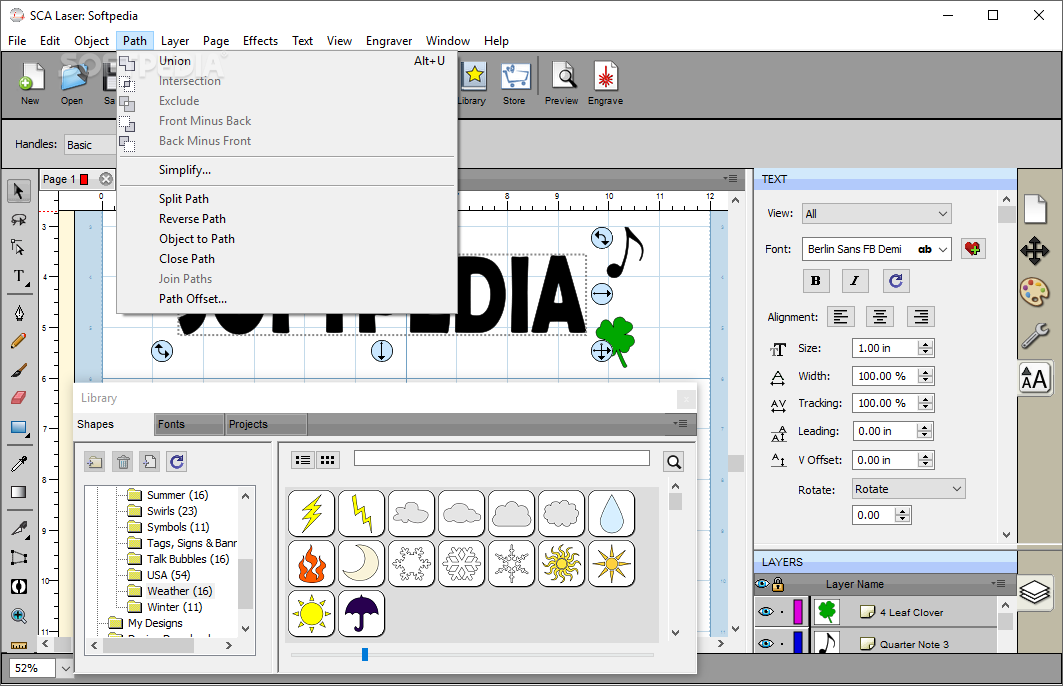Choose Object to Path menu item
The image size is (1063, 686).
[197, 239]
